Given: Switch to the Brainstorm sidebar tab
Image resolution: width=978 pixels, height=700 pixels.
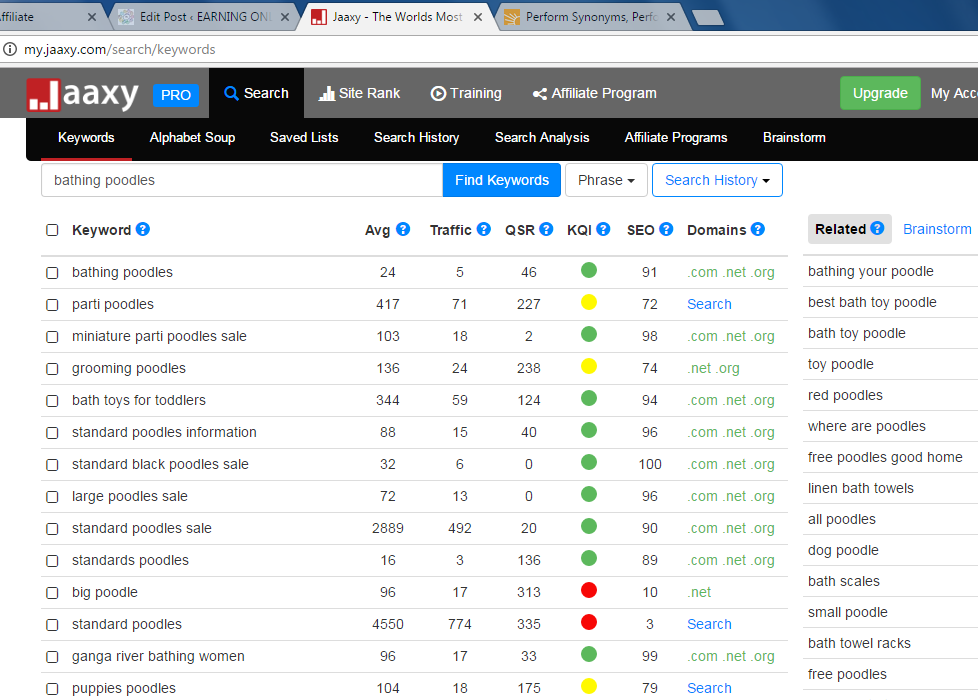Looking at the screenshot, I should tap(937, 229).
